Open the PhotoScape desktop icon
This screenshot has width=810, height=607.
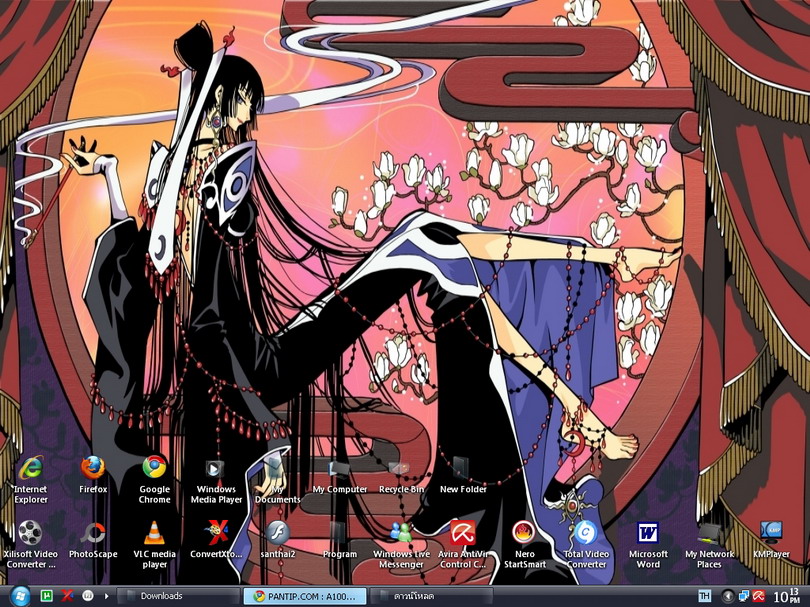[93, 540]
